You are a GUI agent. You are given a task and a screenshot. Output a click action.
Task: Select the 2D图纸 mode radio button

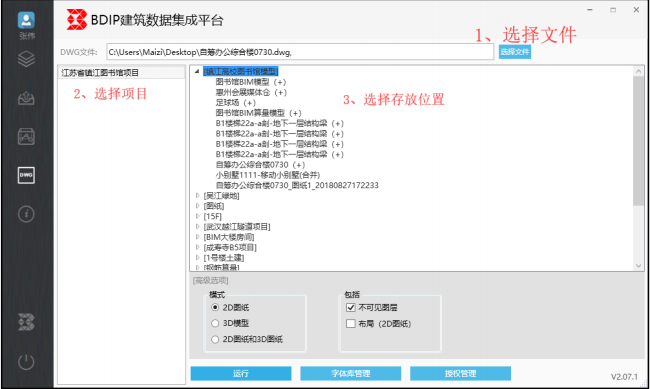(x=215, y=307)
